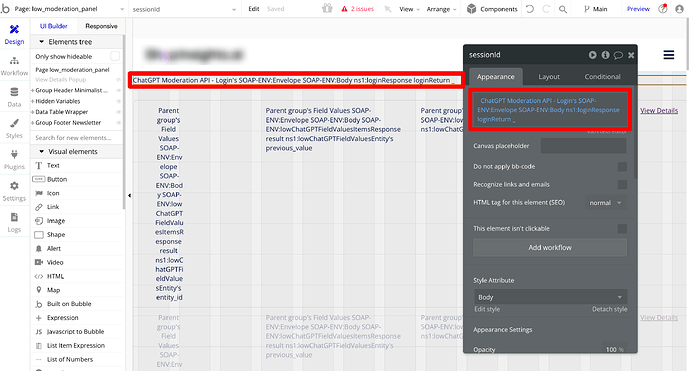Image resolution: width=689 pixels, height=371 pixels.
Task: Click the hamburger menu on the canvas
Action: point(669,55)
